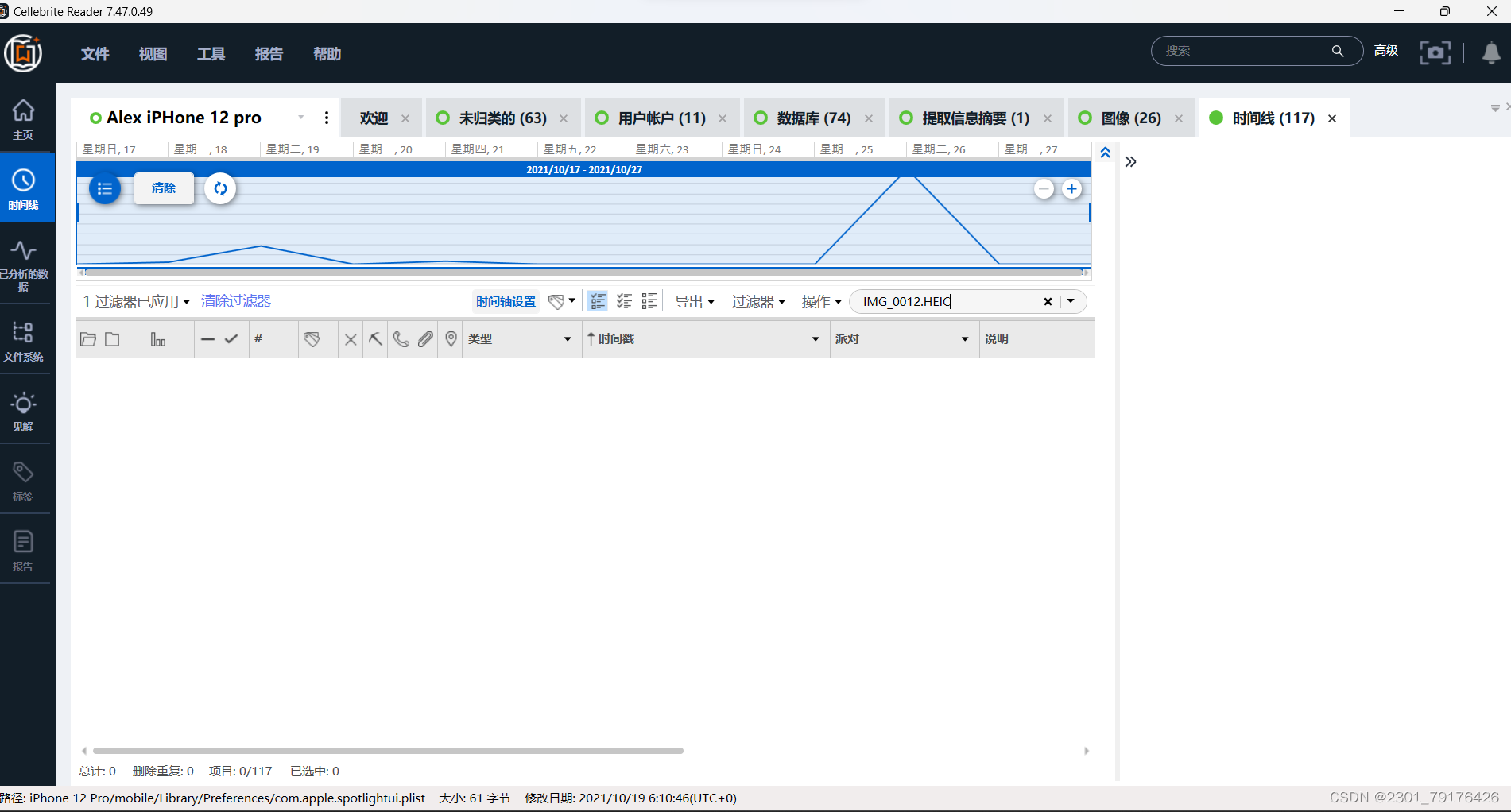1511x812 pixels.
Task: Click the location pin column icon
Action: click(451, 339)
